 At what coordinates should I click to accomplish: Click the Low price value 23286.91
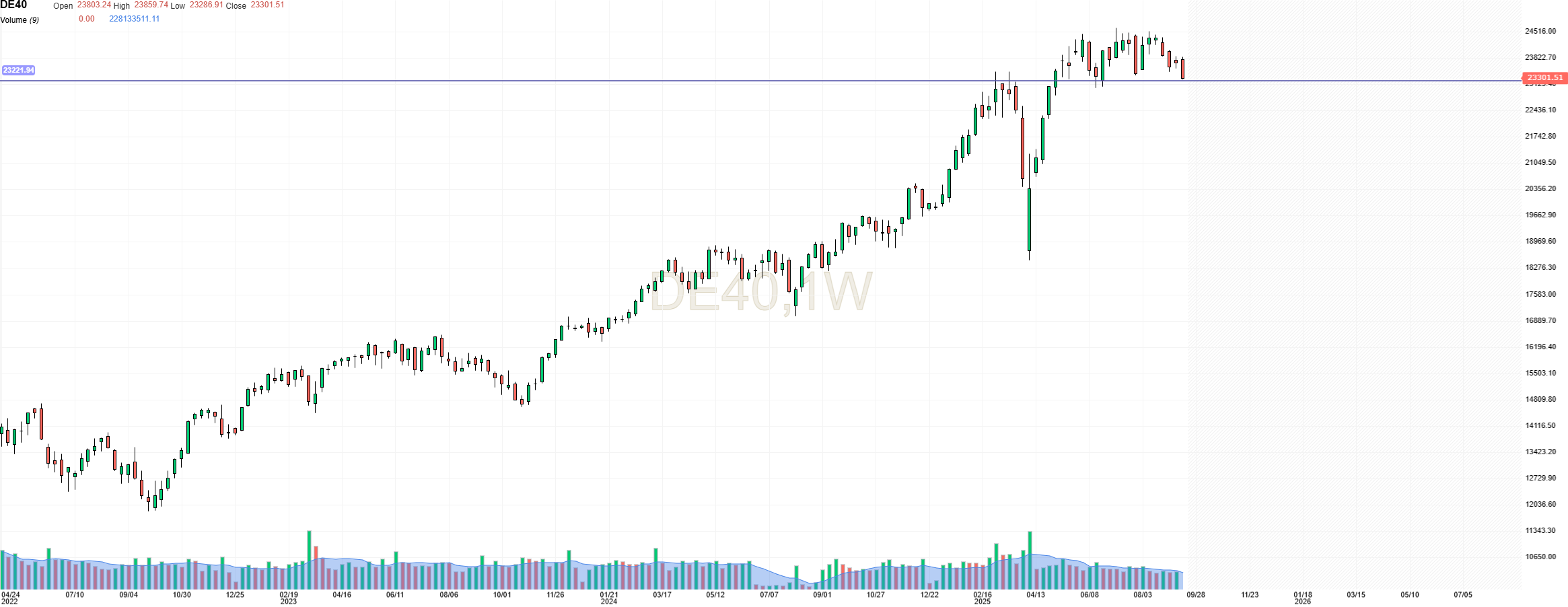tap(206, 5)
